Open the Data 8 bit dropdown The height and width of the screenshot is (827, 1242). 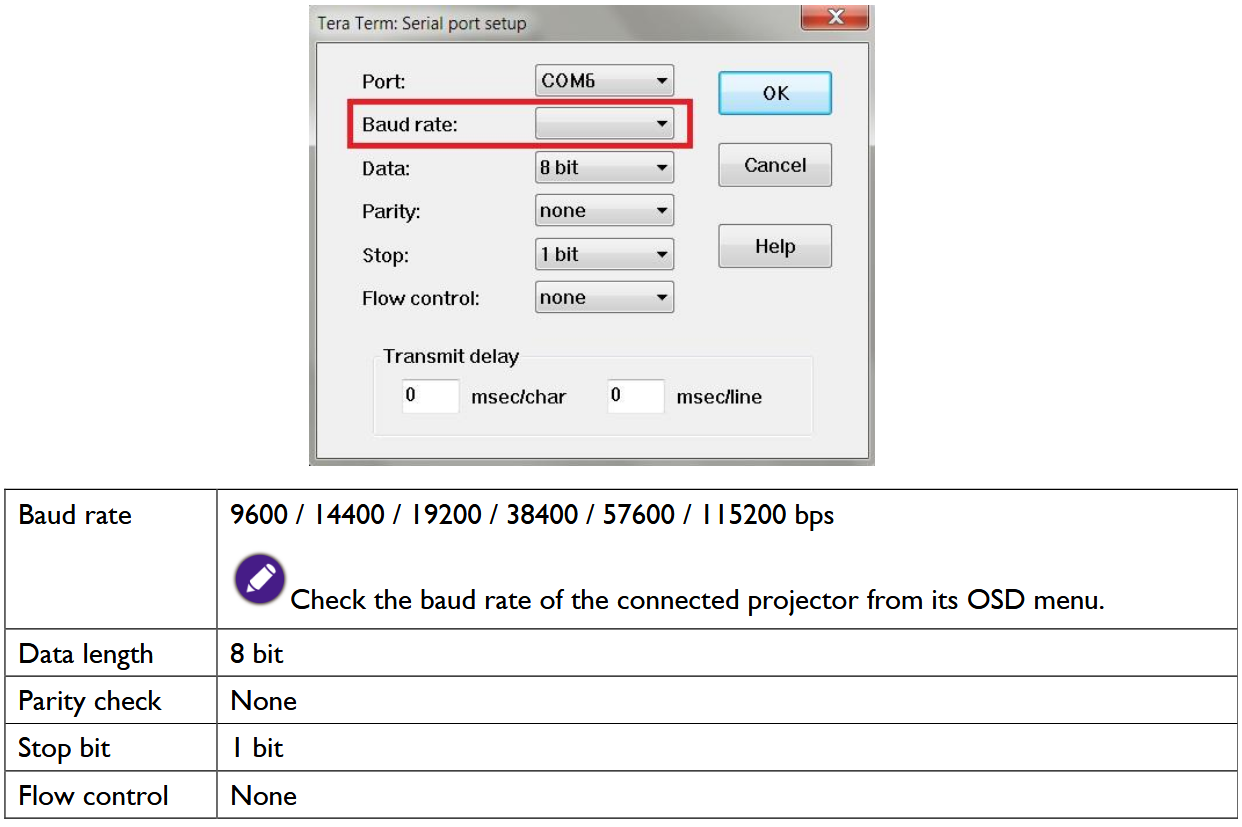point(605,168)
